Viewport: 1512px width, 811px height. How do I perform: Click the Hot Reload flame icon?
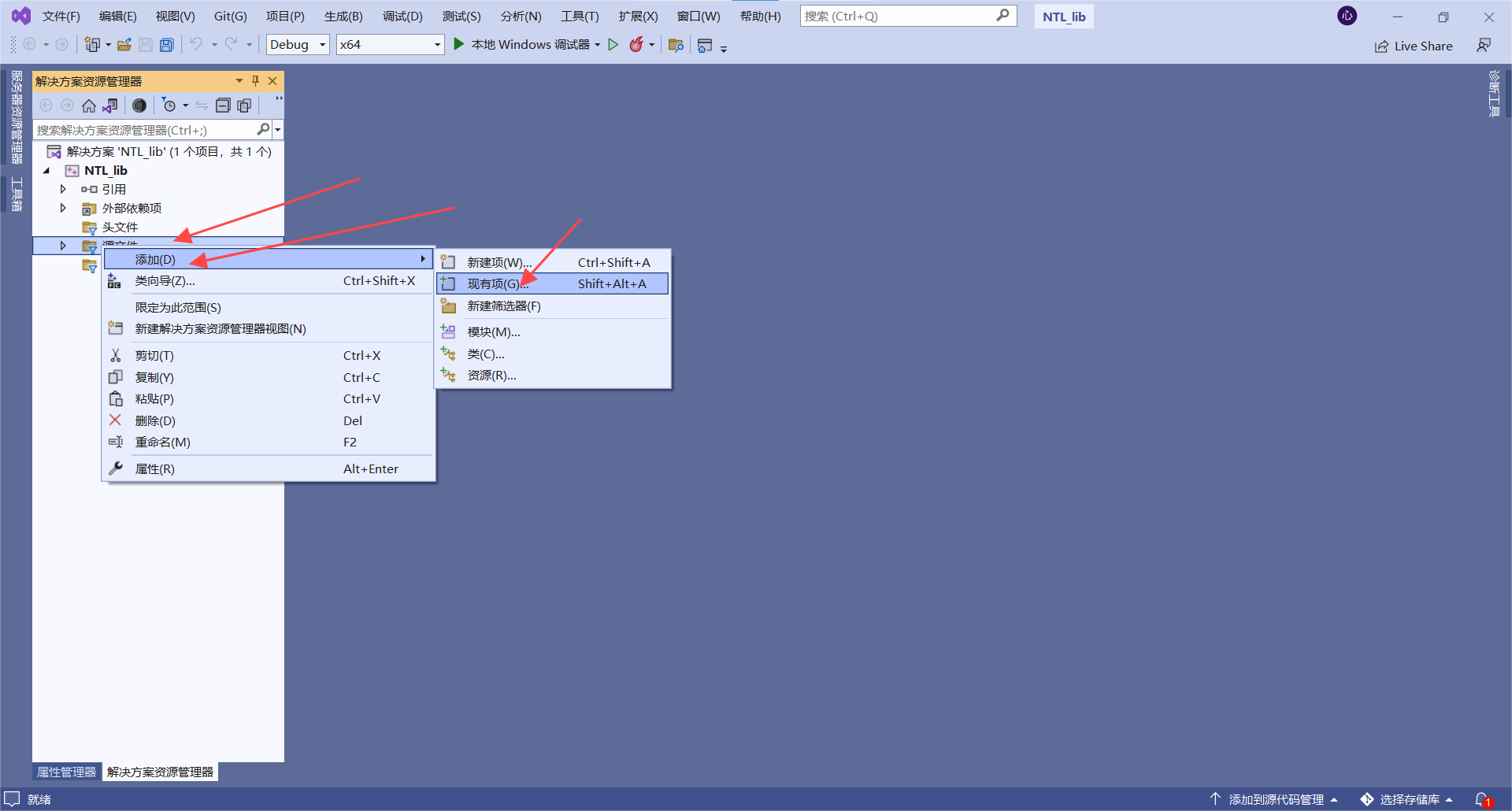pyautogui.click(x=636, y=44)
